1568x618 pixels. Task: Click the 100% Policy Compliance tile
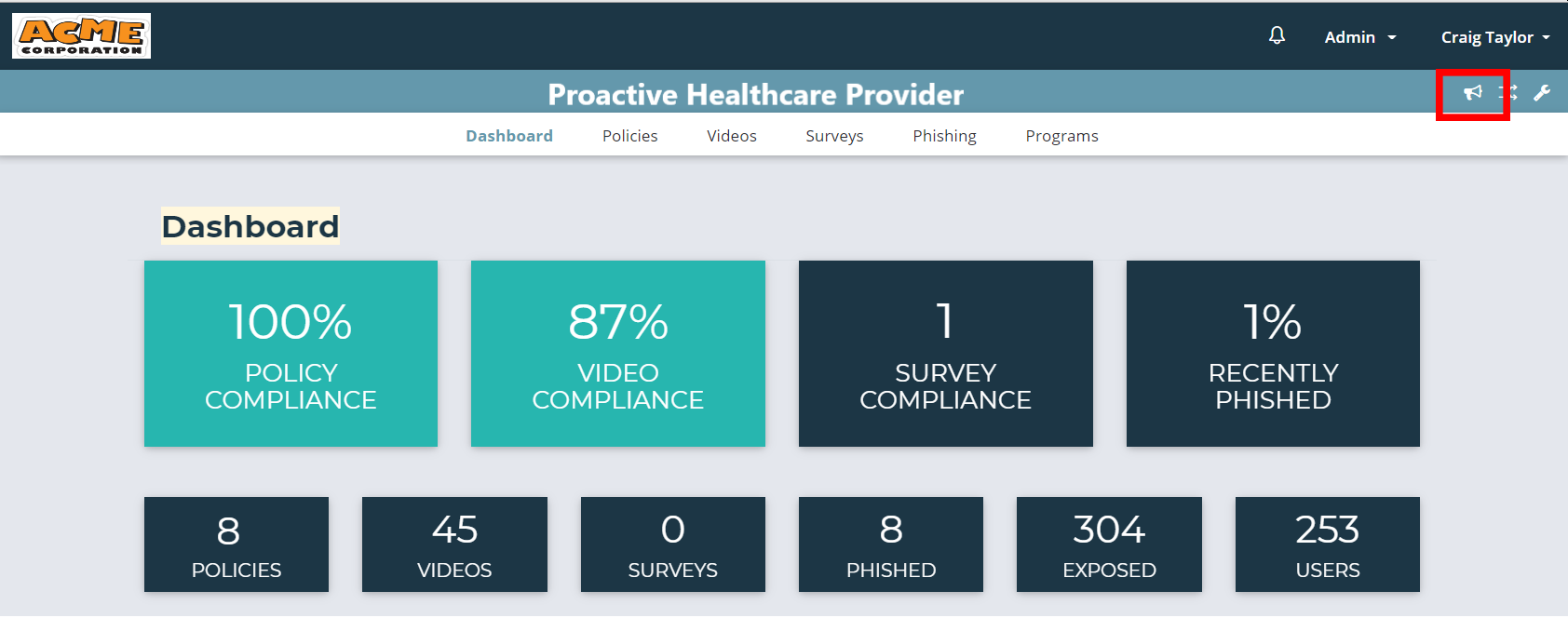tap(291, 354)
